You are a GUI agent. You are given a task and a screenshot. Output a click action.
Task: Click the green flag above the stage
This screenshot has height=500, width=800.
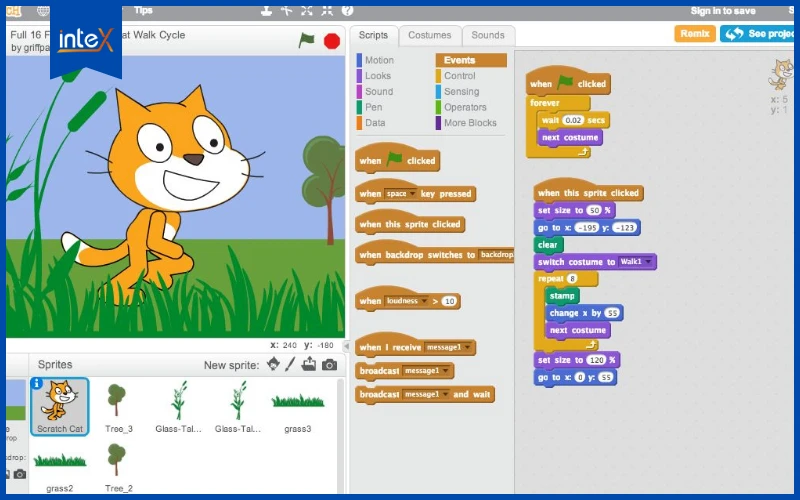(307, 40)
